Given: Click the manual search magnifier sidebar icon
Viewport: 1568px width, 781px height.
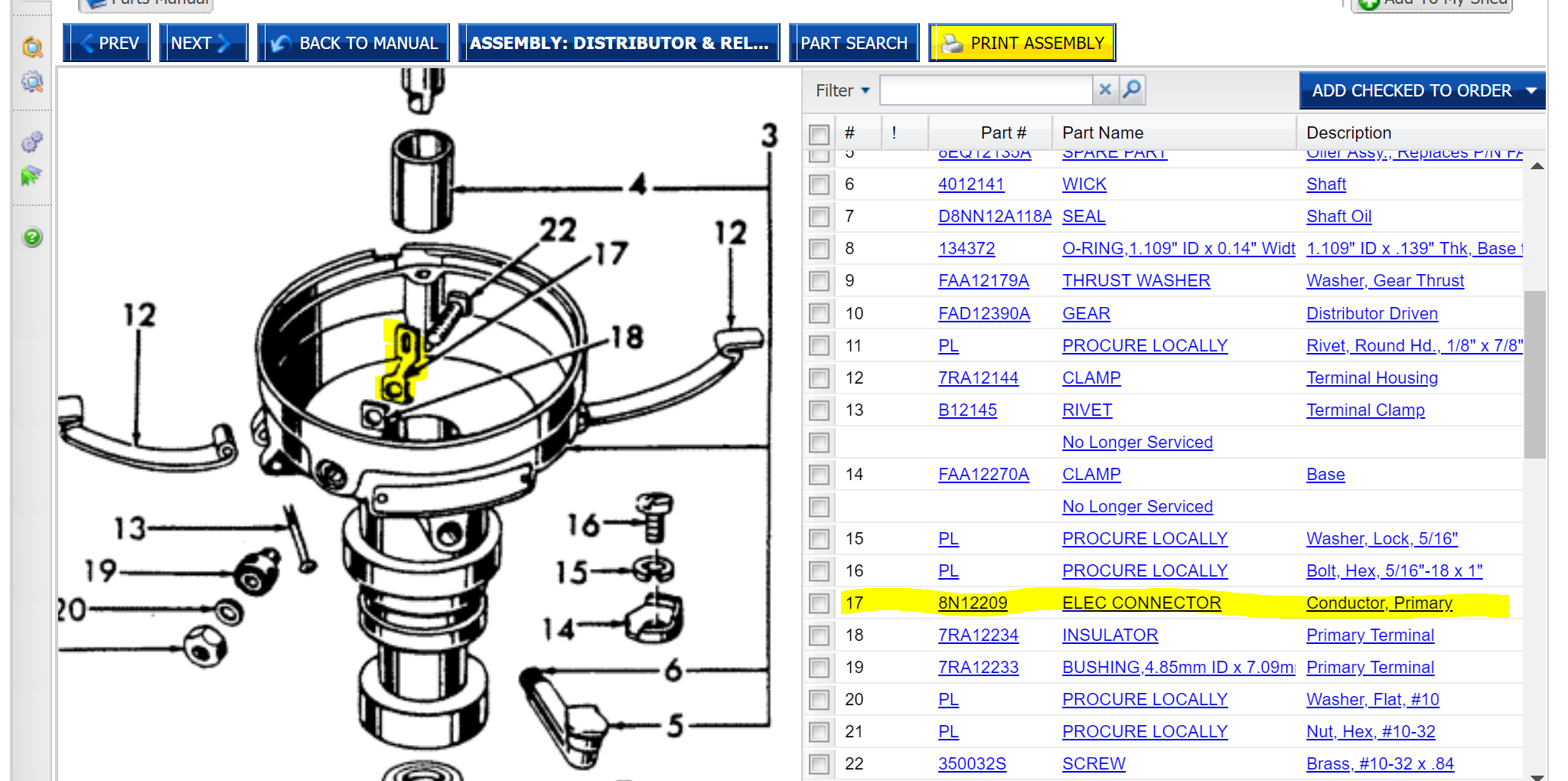Looking at the screenshot, I should [32, 47].
